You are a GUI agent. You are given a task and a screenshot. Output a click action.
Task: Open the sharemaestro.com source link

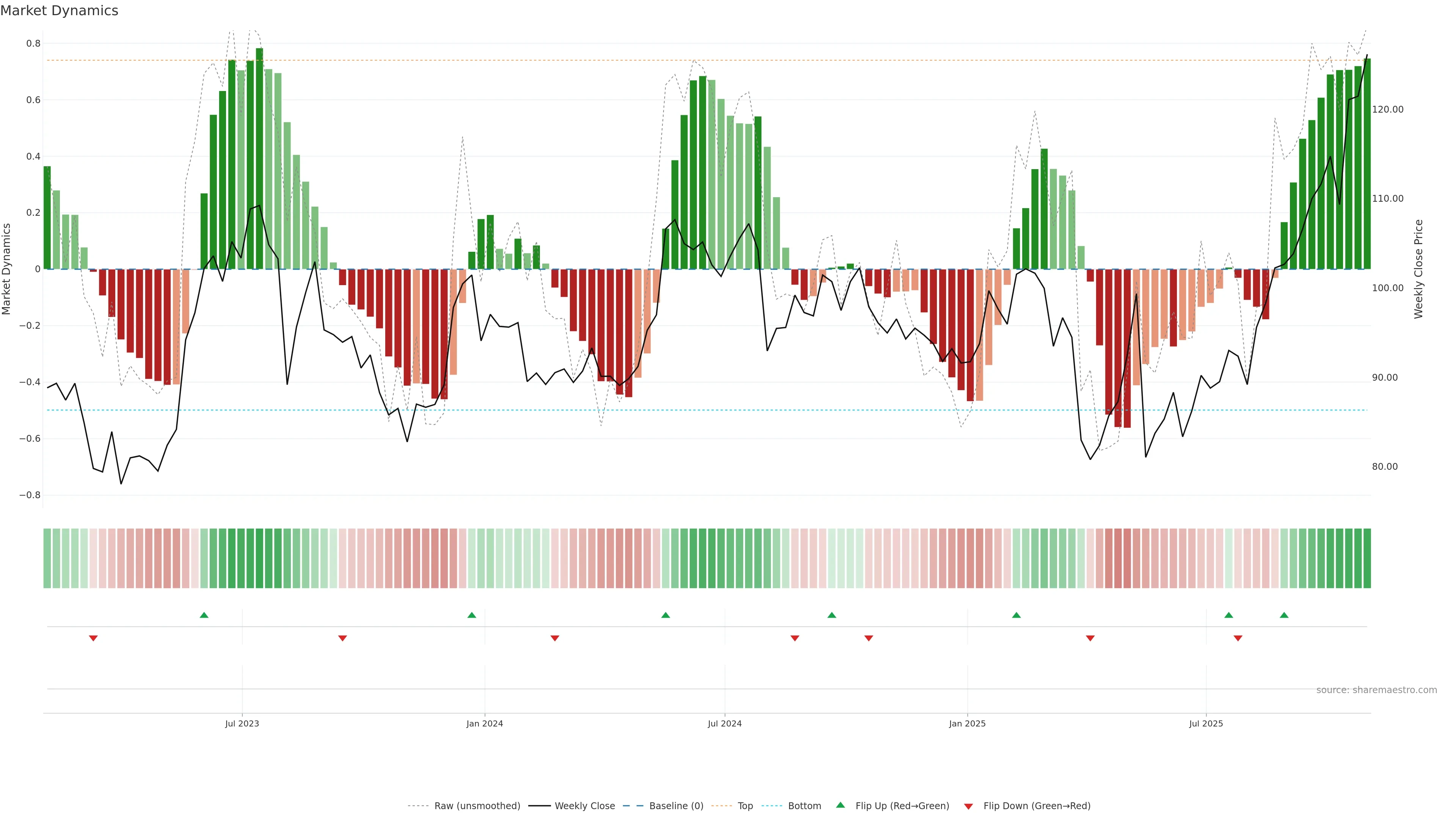click(x=1376, y=690)
